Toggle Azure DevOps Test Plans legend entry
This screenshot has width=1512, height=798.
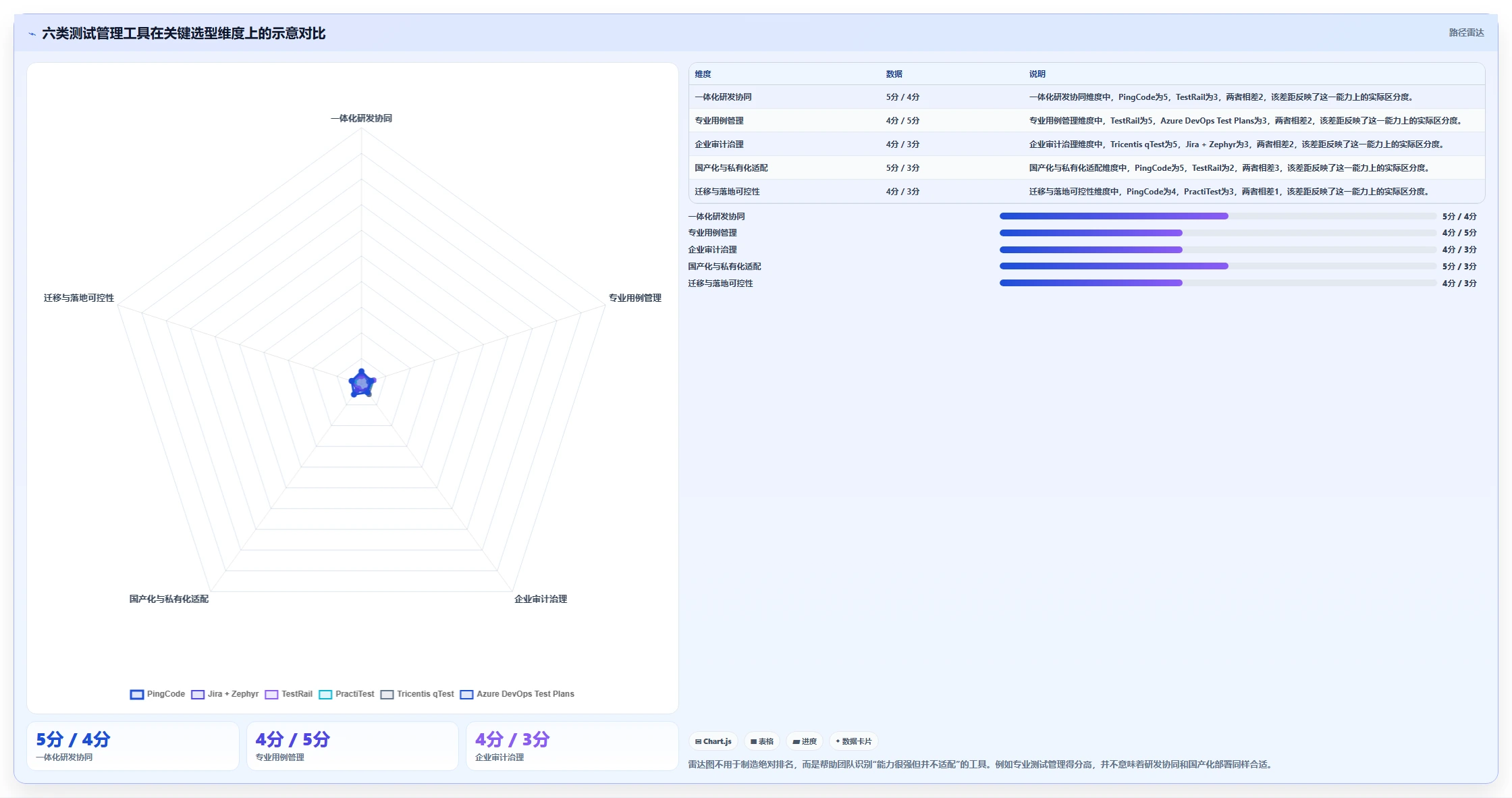pyautogui.click(x=517, y=694)
